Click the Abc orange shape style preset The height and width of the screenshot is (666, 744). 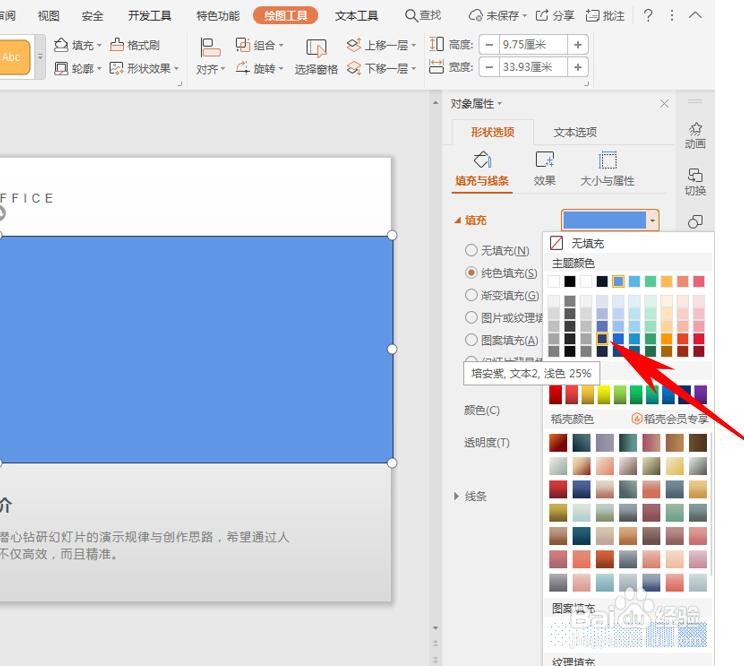click(15, 57)
